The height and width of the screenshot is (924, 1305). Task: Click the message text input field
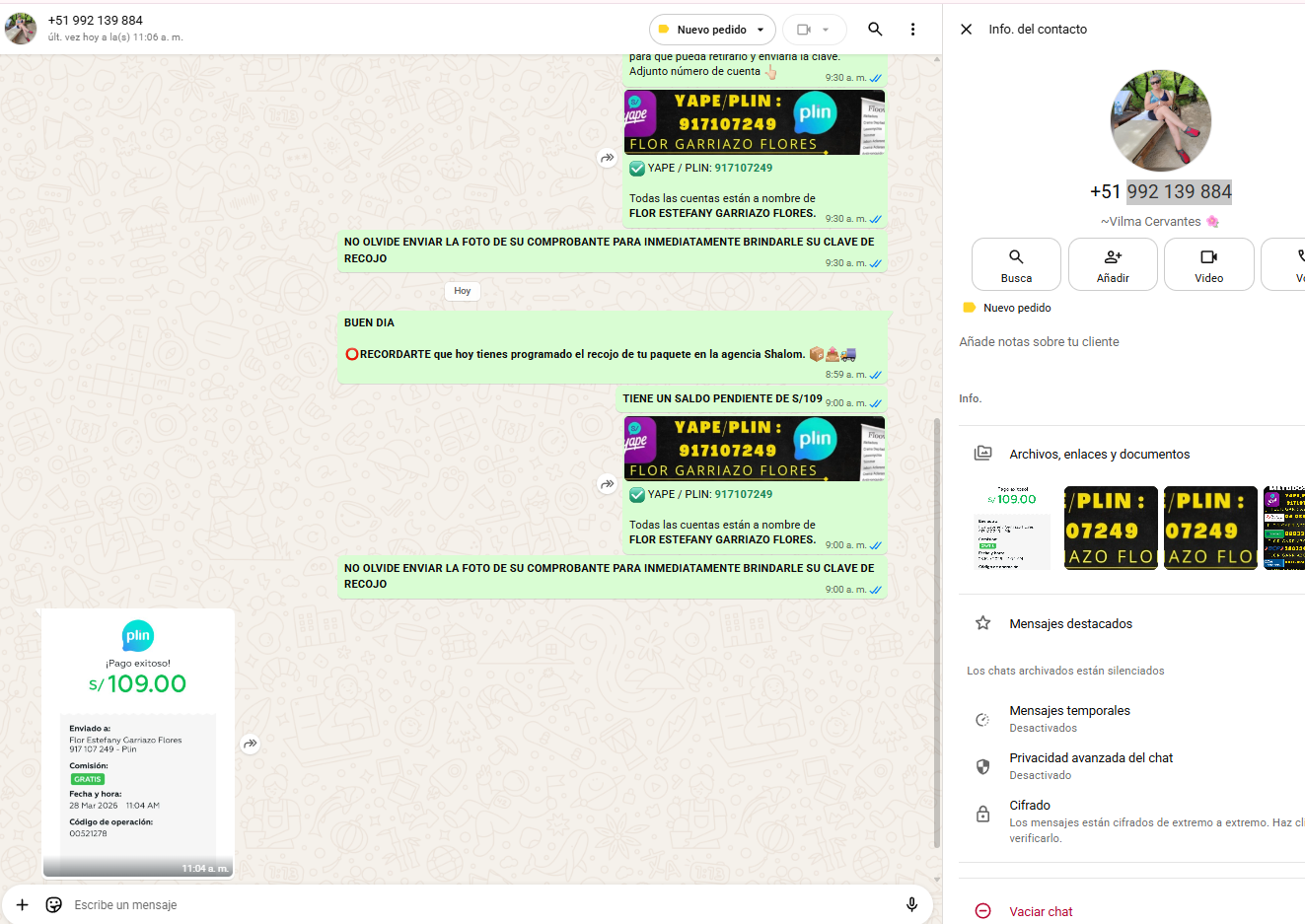[473, 904]
